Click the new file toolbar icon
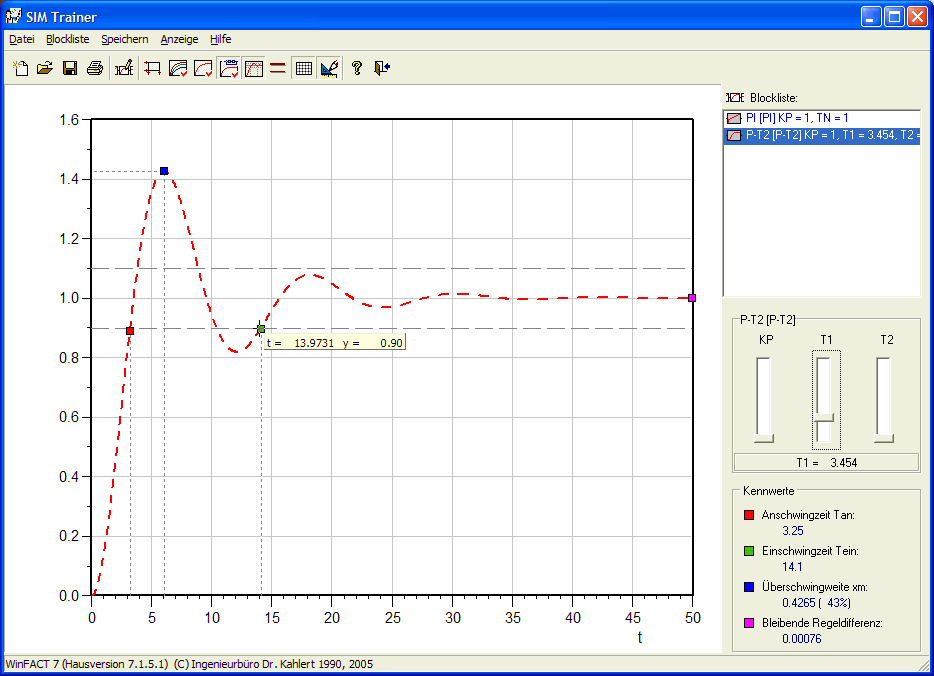The width and height of the screenshot is (934, 676). (20, 68)
